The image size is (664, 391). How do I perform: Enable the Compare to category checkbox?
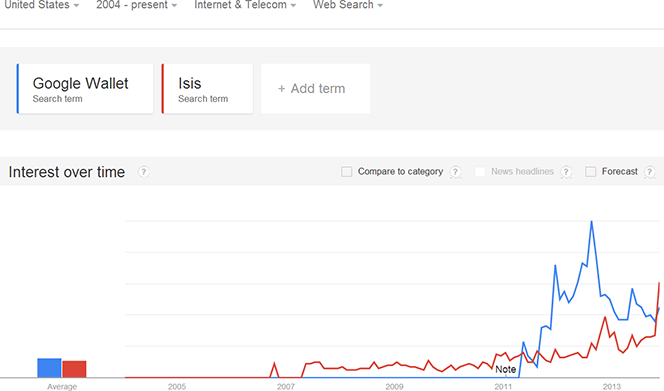tap(346, 172)
